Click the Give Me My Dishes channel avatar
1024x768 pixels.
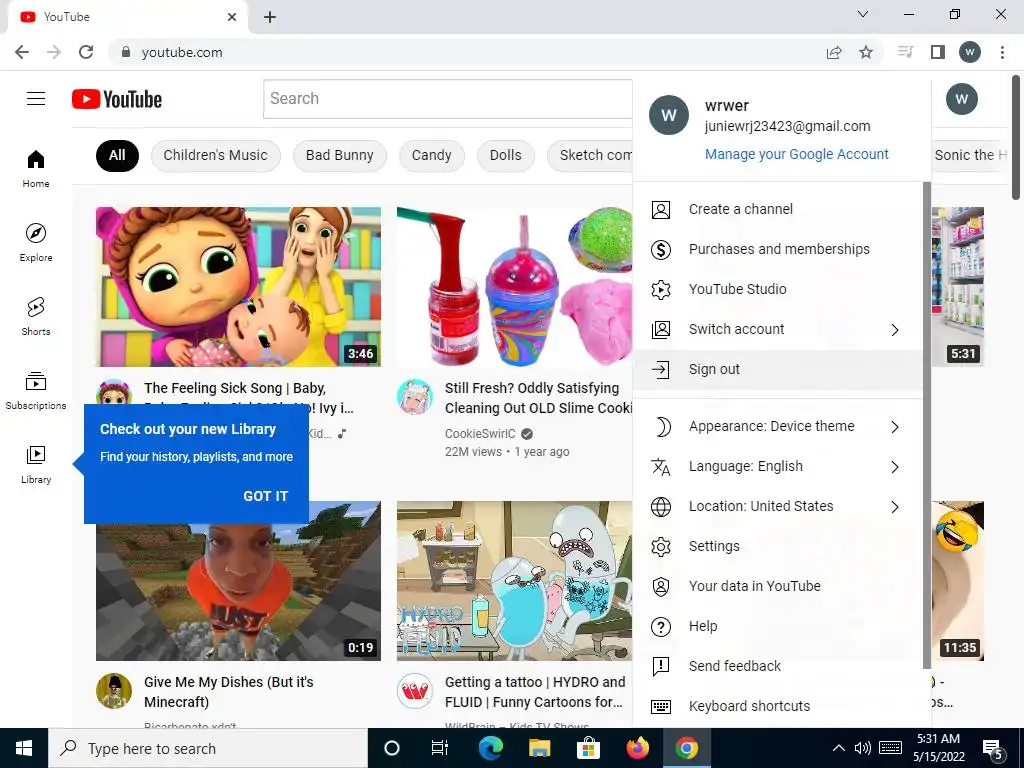[114, 690]
